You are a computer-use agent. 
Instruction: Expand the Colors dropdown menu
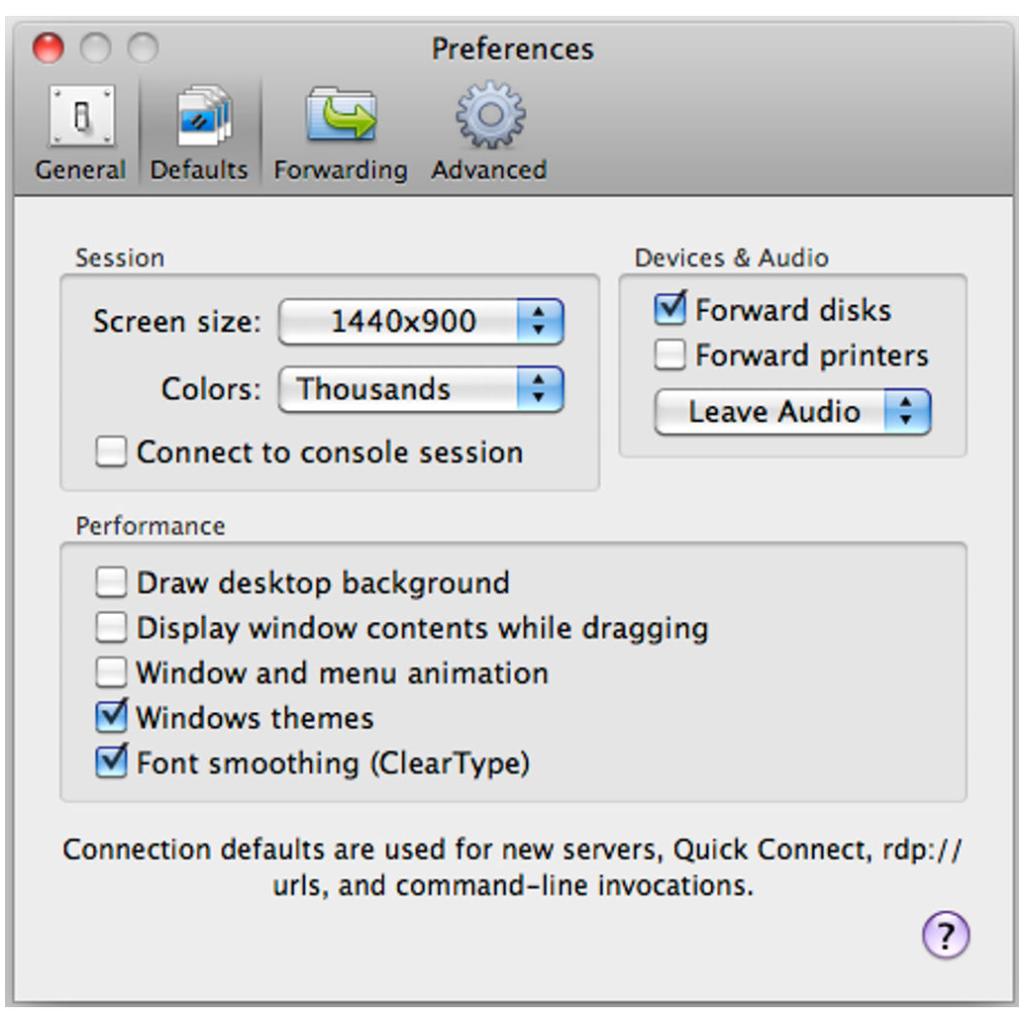(x=421, y=389)
